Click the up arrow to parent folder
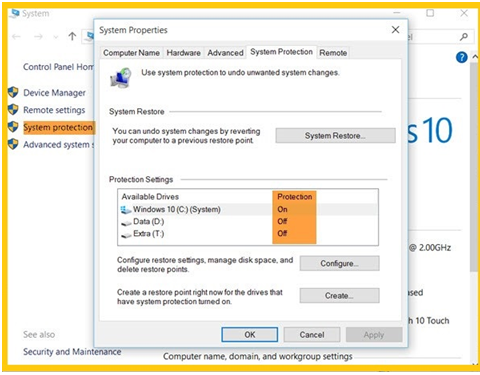This screenshot has width=480, height=375. coord(72,36)
